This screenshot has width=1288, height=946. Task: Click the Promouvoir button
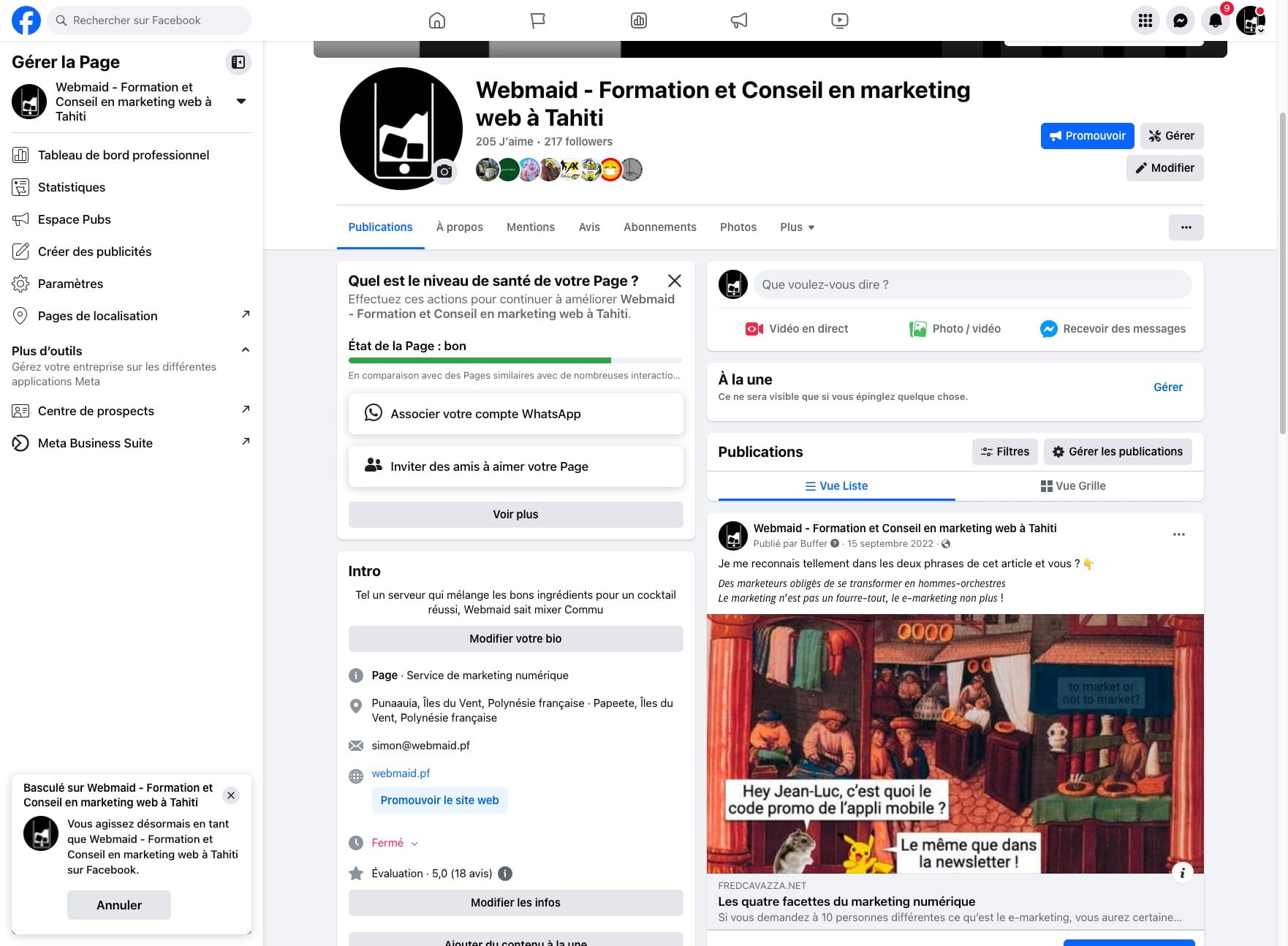click(1087, 136)
